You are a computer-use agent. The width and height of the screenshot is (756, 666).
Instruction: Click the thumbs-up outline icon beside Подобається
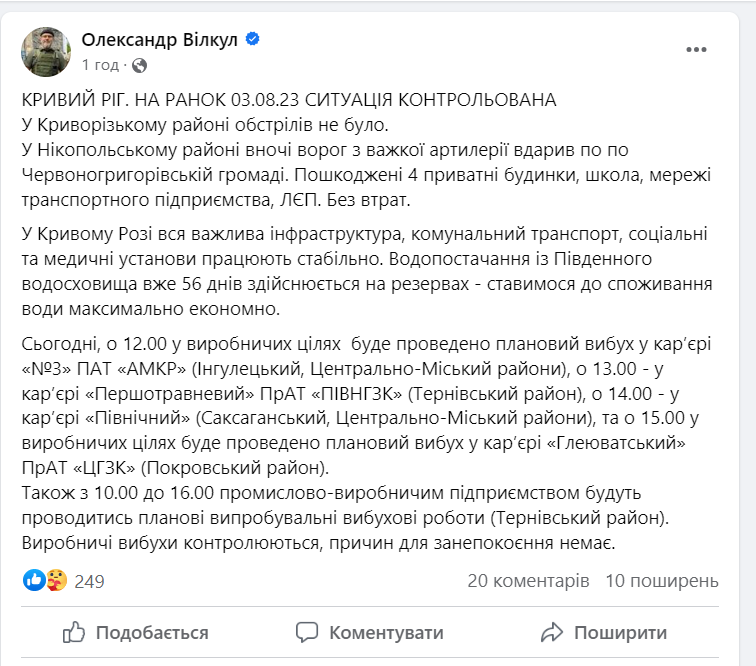click(74, 632)
